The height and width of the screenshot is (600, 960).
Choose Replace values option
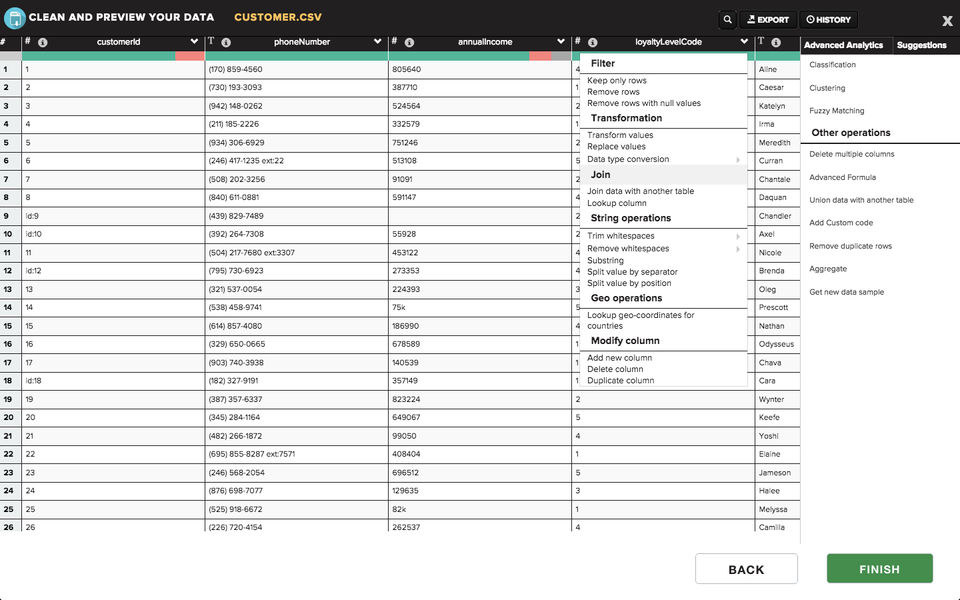pos(616,147)
